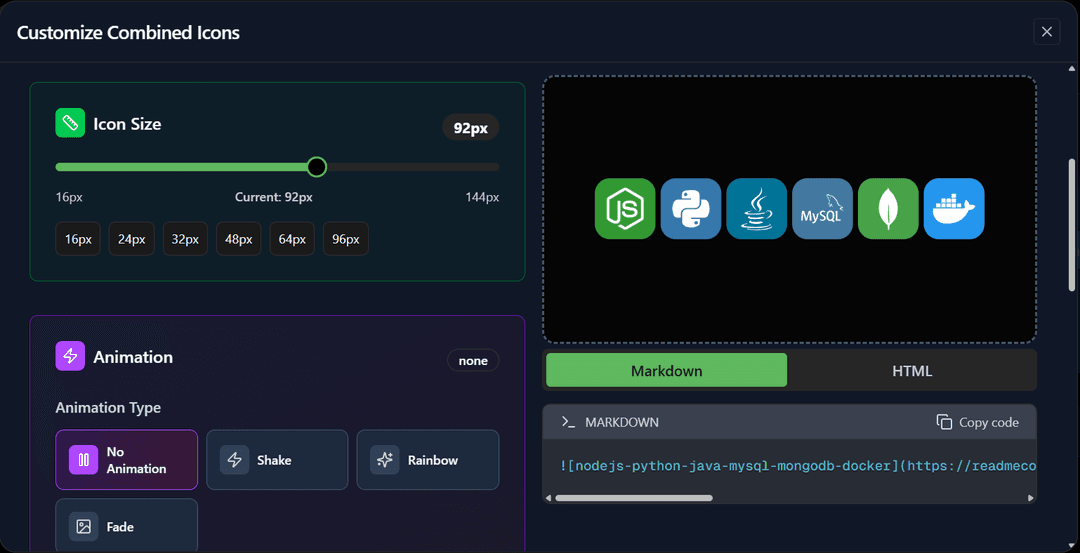This screenshot has width=1080, height=553.
Task: Click the icon size slider handle
Action: coord(316,167)
